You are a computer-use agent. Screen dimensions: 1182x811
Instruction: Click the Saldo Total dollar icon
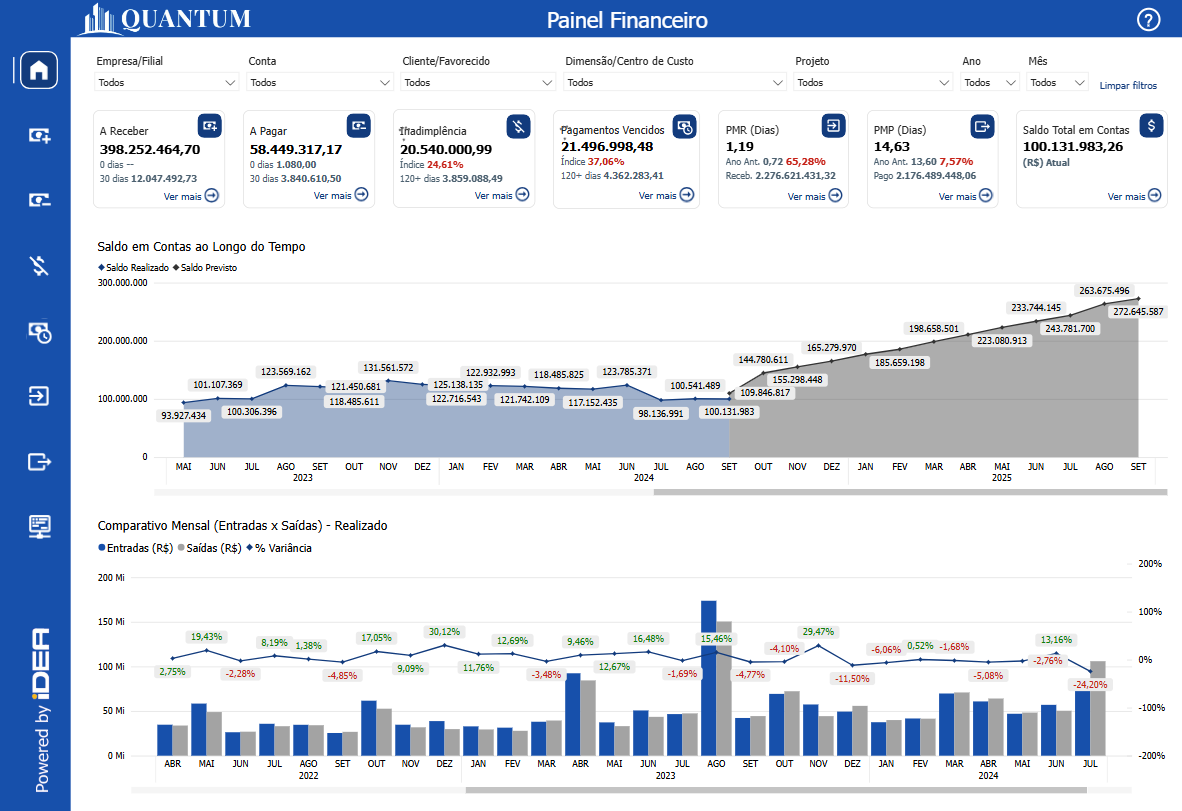[1152, 126]
